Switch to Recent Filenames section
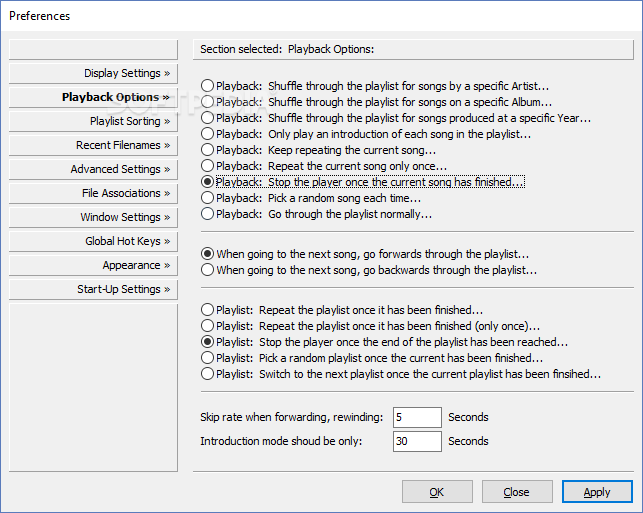643x513 pixels. tap(93, 145)
